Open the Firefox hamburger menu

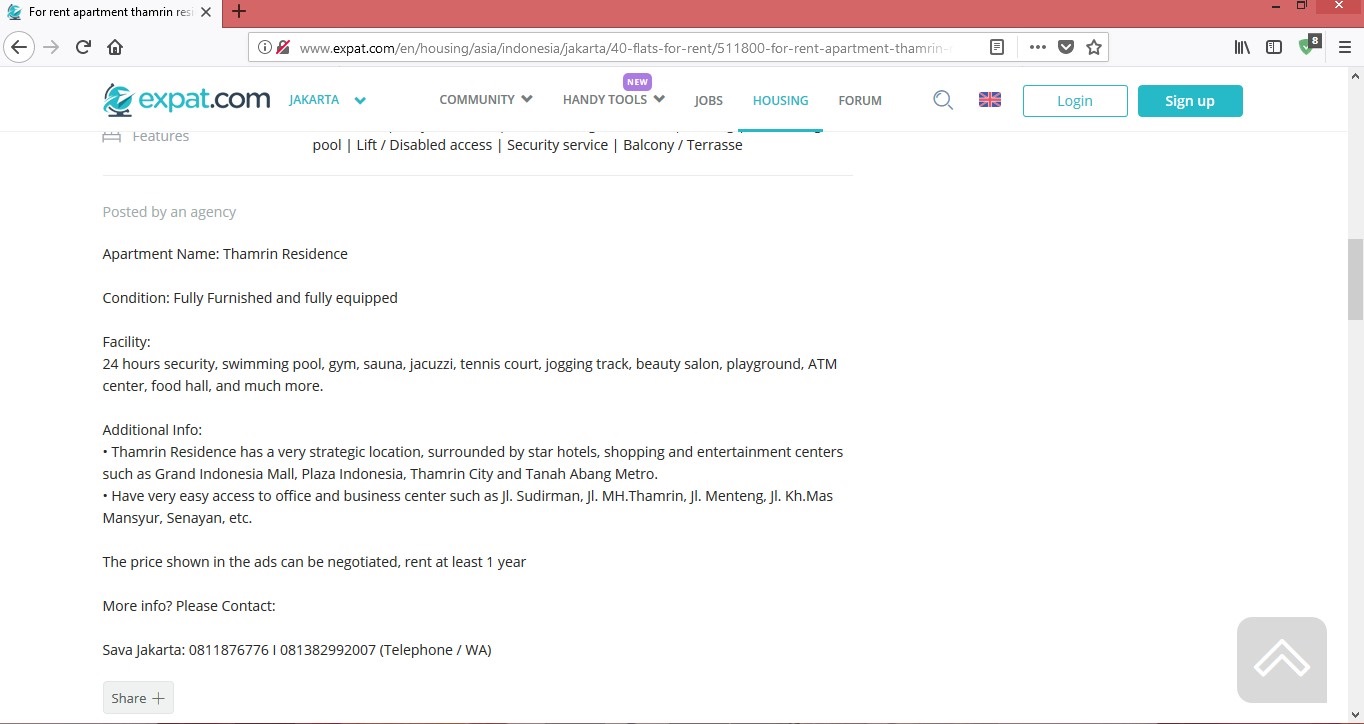click(x=1345, y=47)
